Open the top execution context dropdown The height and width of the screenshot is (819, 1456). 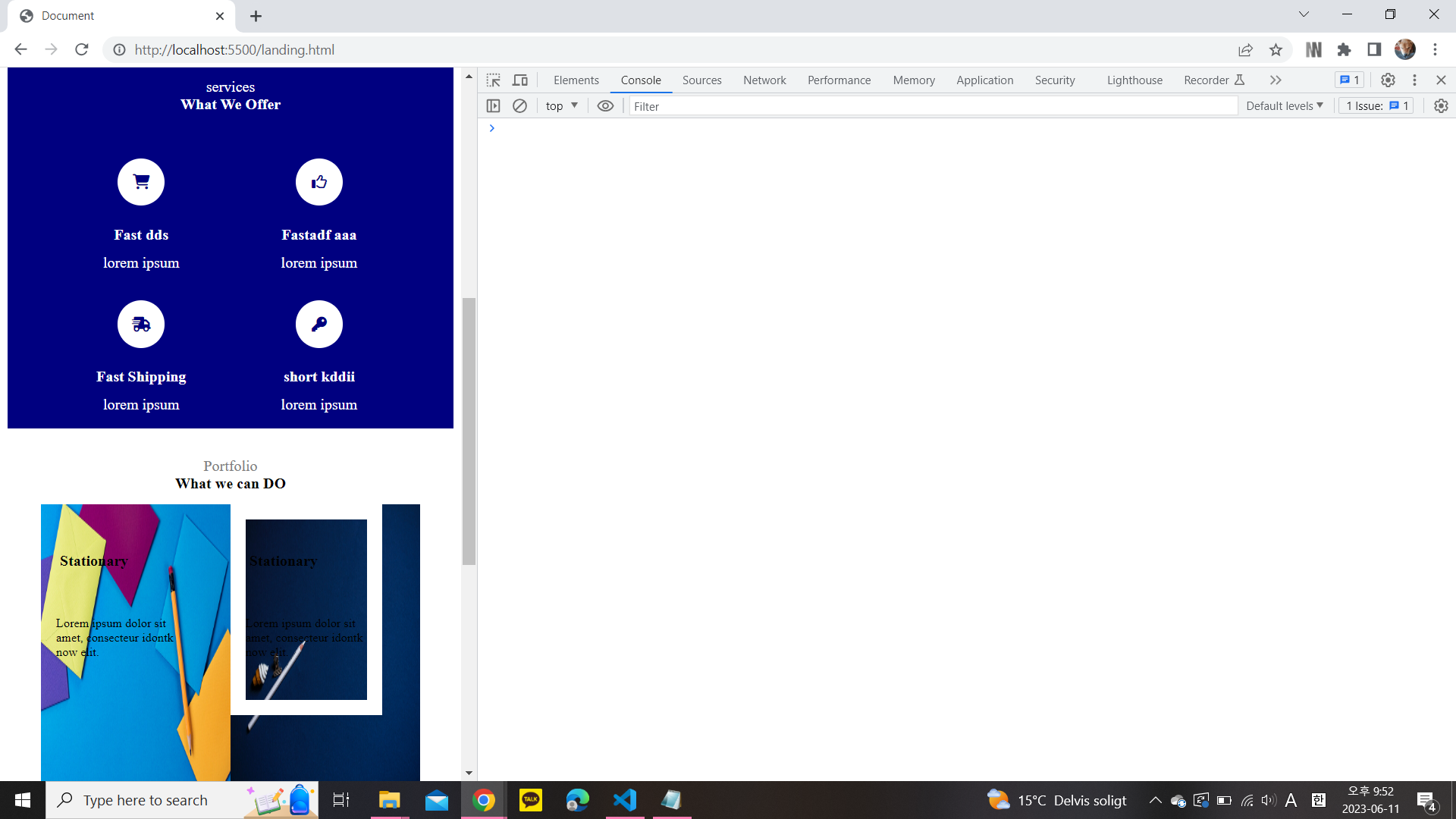(x=560, y=105)
